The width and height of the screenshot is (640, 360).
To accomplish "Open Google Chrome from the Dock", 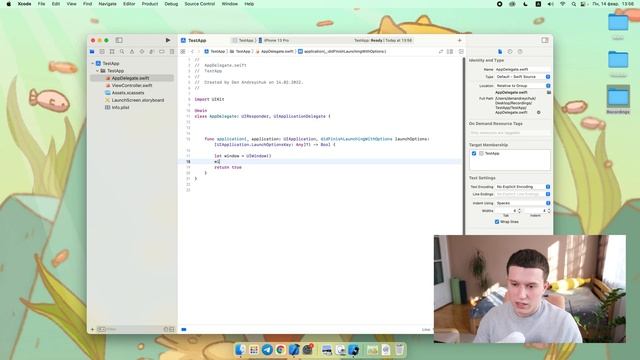I will coord(280,350).
